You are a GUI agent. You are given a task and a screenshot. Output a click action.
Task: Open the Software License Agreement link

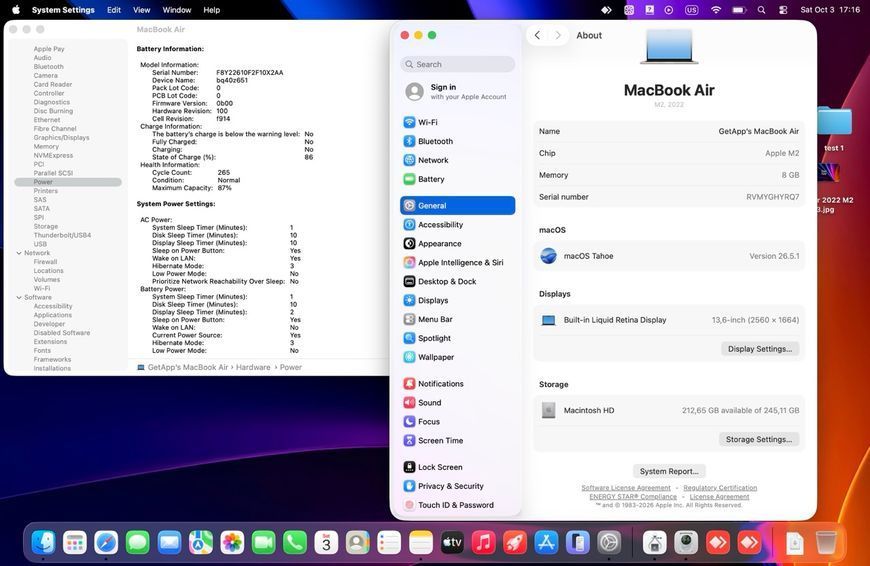point(626,488)
